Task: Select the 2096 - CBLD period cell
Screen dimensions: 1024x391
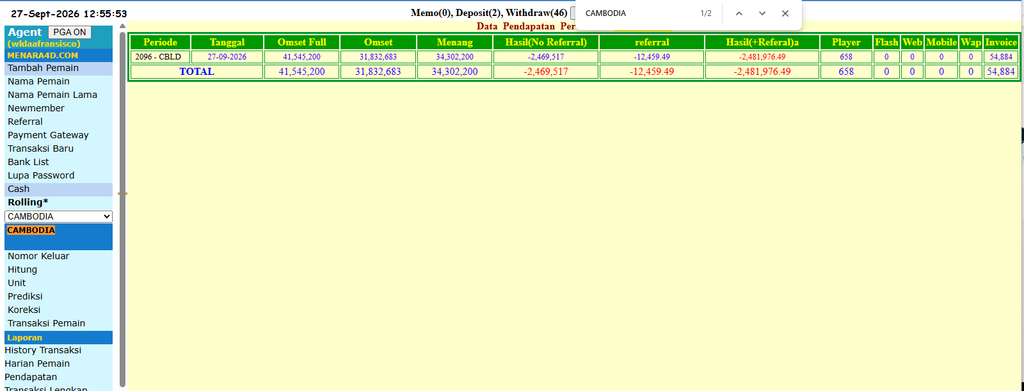Action: (x=160, y=57)
